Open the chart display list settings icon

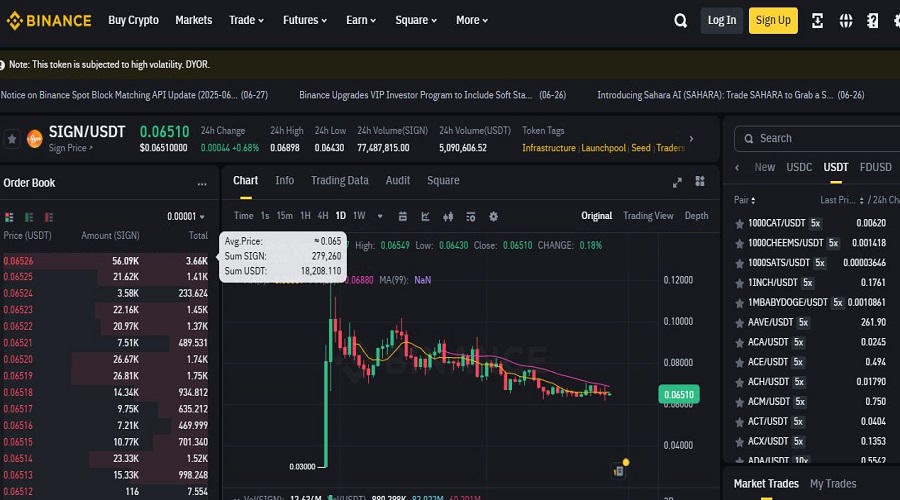(471, 216)
